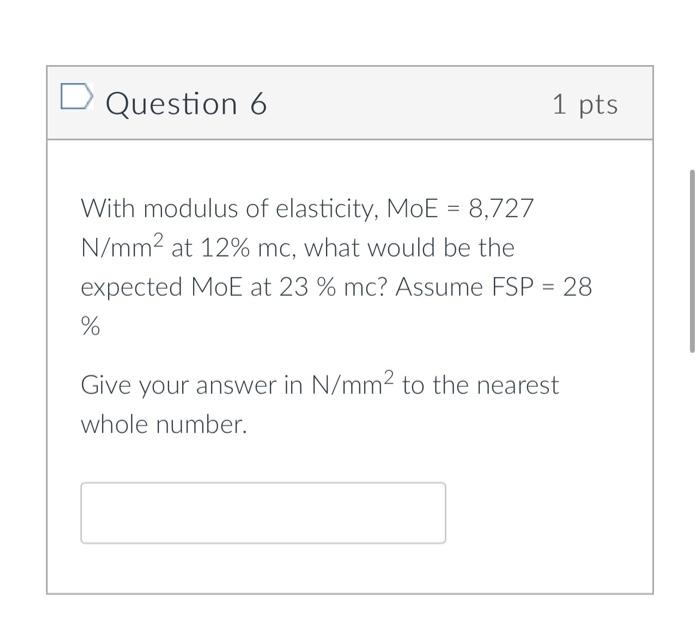Click the word "Assume" in the question
Image resolution: width=700 pixels, height=629 pixels.
(439, 287)
